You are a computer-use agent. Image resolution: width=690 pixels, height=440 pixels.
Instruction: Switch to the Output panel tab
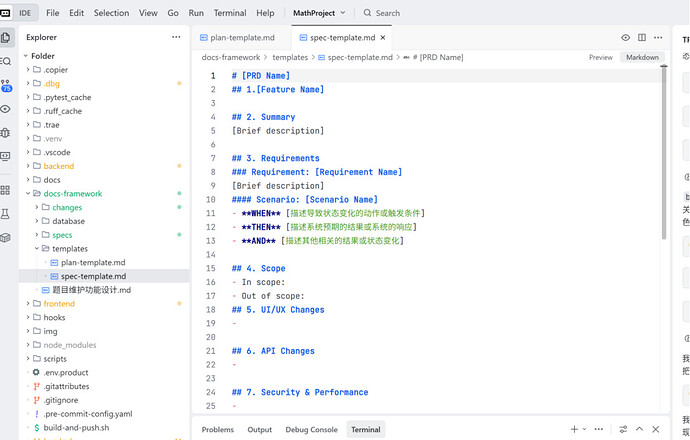tap(260, 429)
